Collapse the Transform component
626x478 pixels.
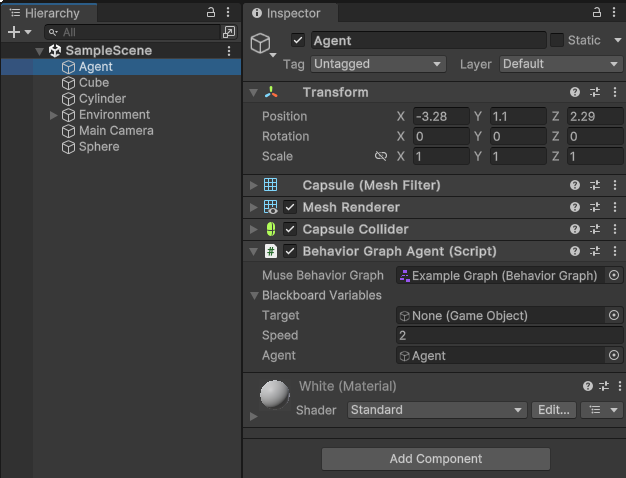(x=254, y=93)
